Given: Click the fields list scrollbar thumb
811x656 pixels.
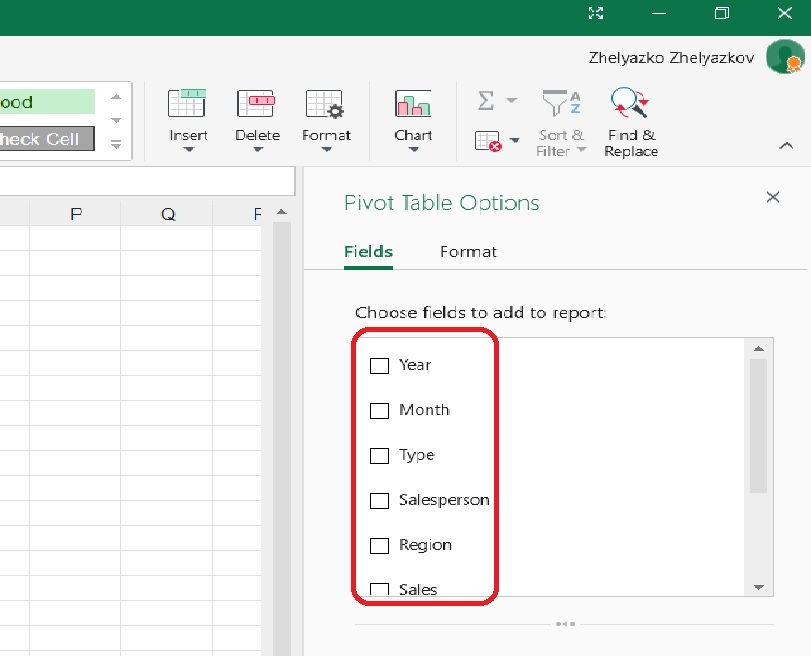Looking at the screenshot, I should 758,426.
